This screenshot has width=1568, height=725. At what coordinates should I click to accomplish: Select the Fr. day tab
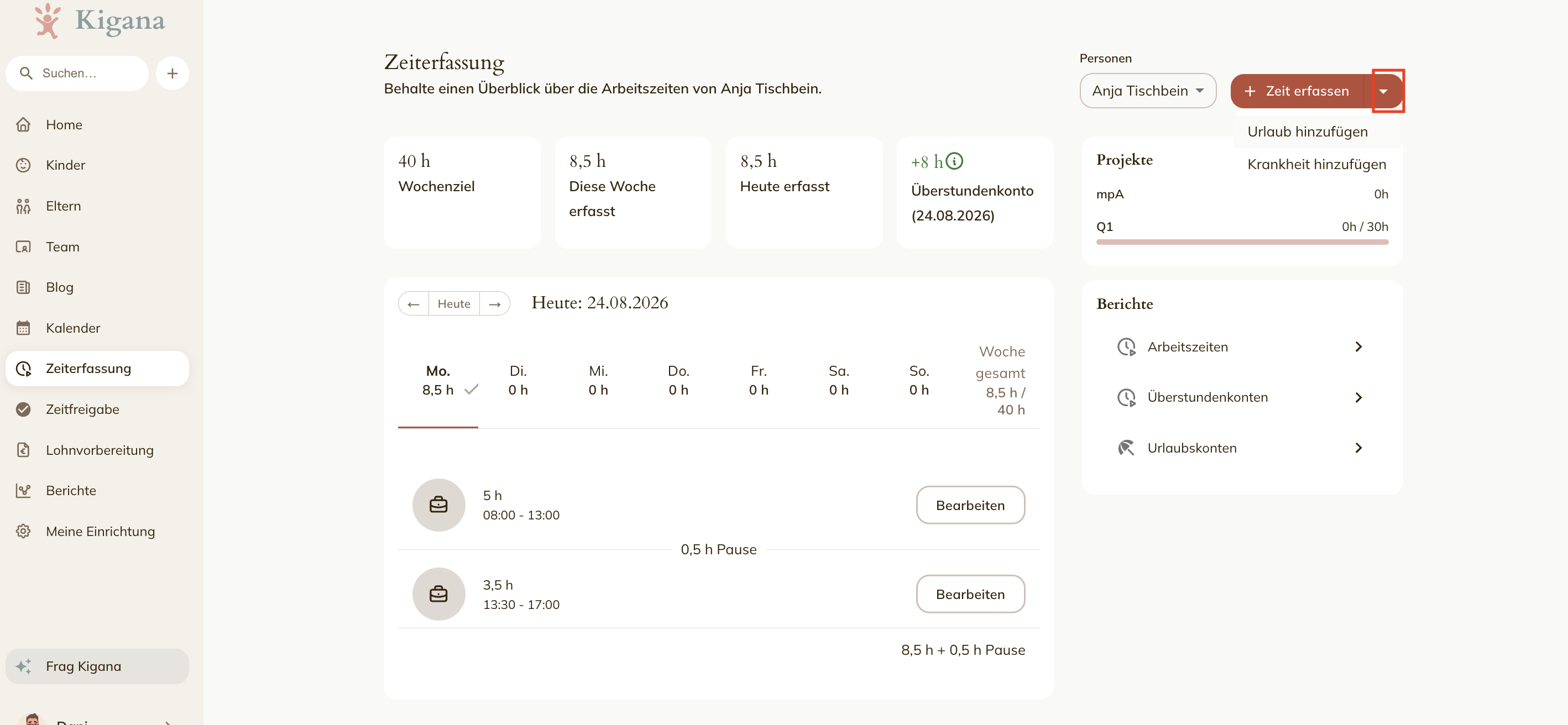(759, 380)
